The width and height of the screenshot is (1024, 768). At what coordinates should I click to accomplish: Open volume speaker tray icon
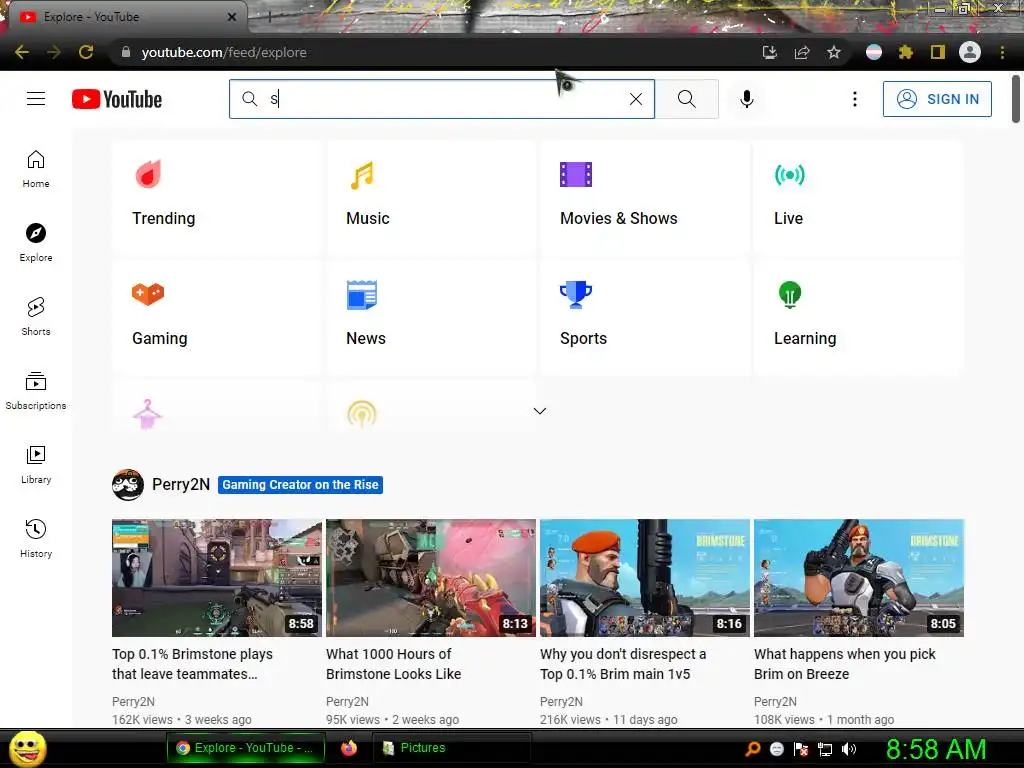[849, 749]
